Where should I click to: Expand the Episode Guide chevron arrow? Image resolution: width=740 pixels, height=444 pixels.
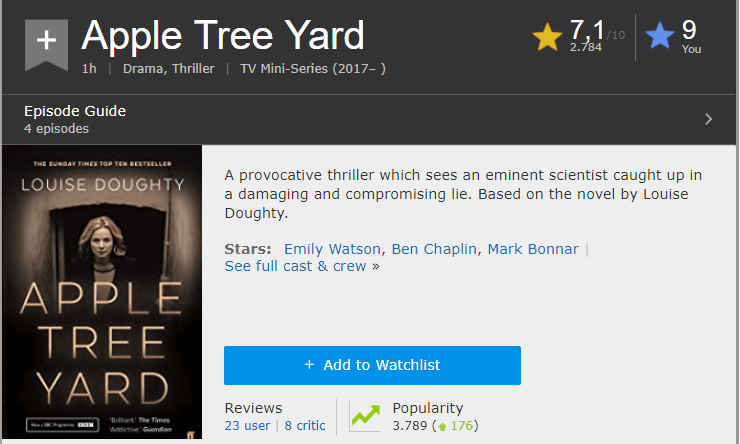click(x=708, y=119)
